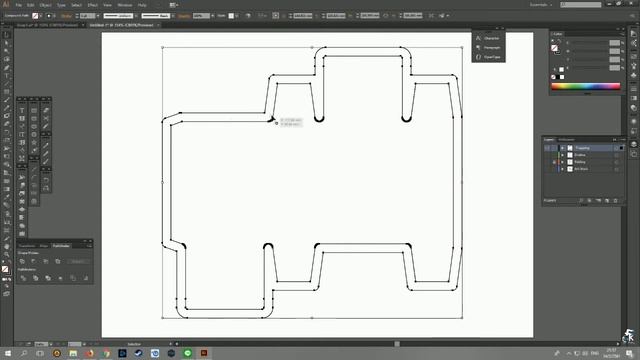Pick the Rectangle tool in floating shapes panel
The width and height of the screenshot is (640, 360).
pos(34,110)
